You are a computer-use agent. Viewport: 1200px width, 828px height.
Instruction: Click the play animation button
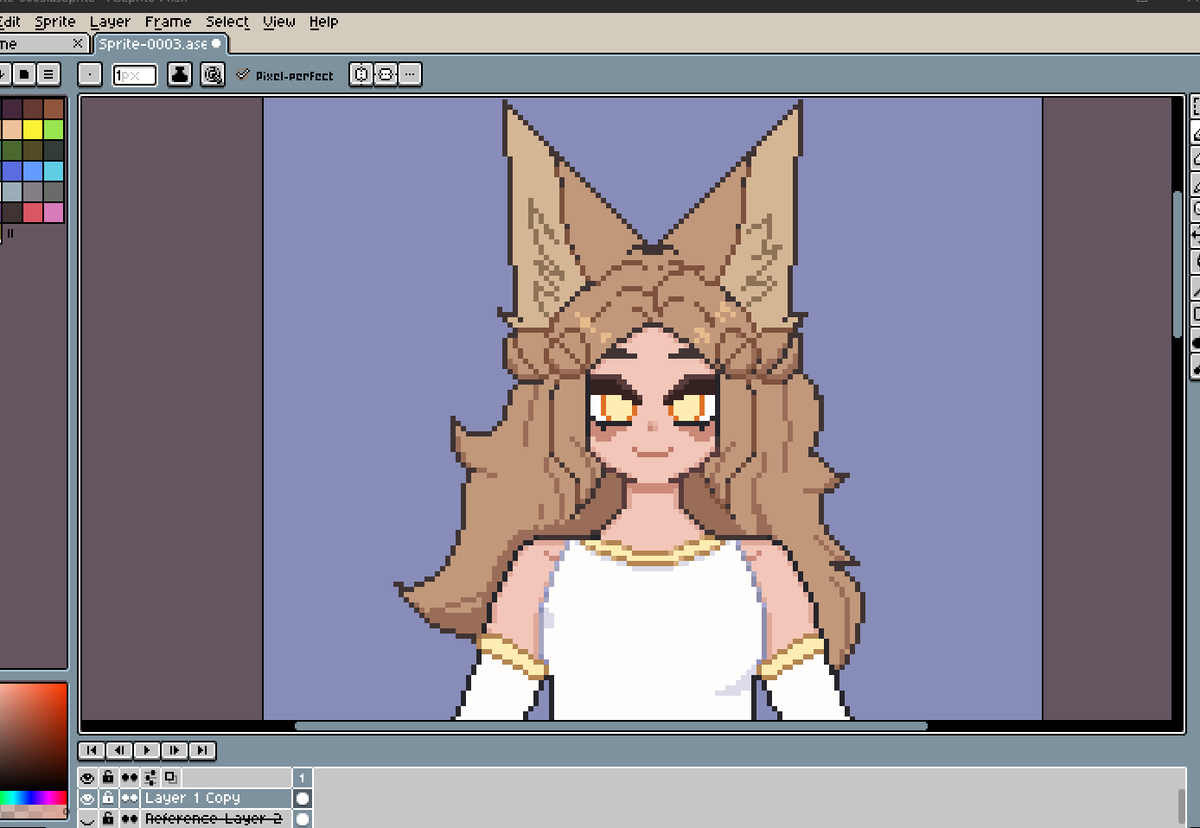click(146, 750)
